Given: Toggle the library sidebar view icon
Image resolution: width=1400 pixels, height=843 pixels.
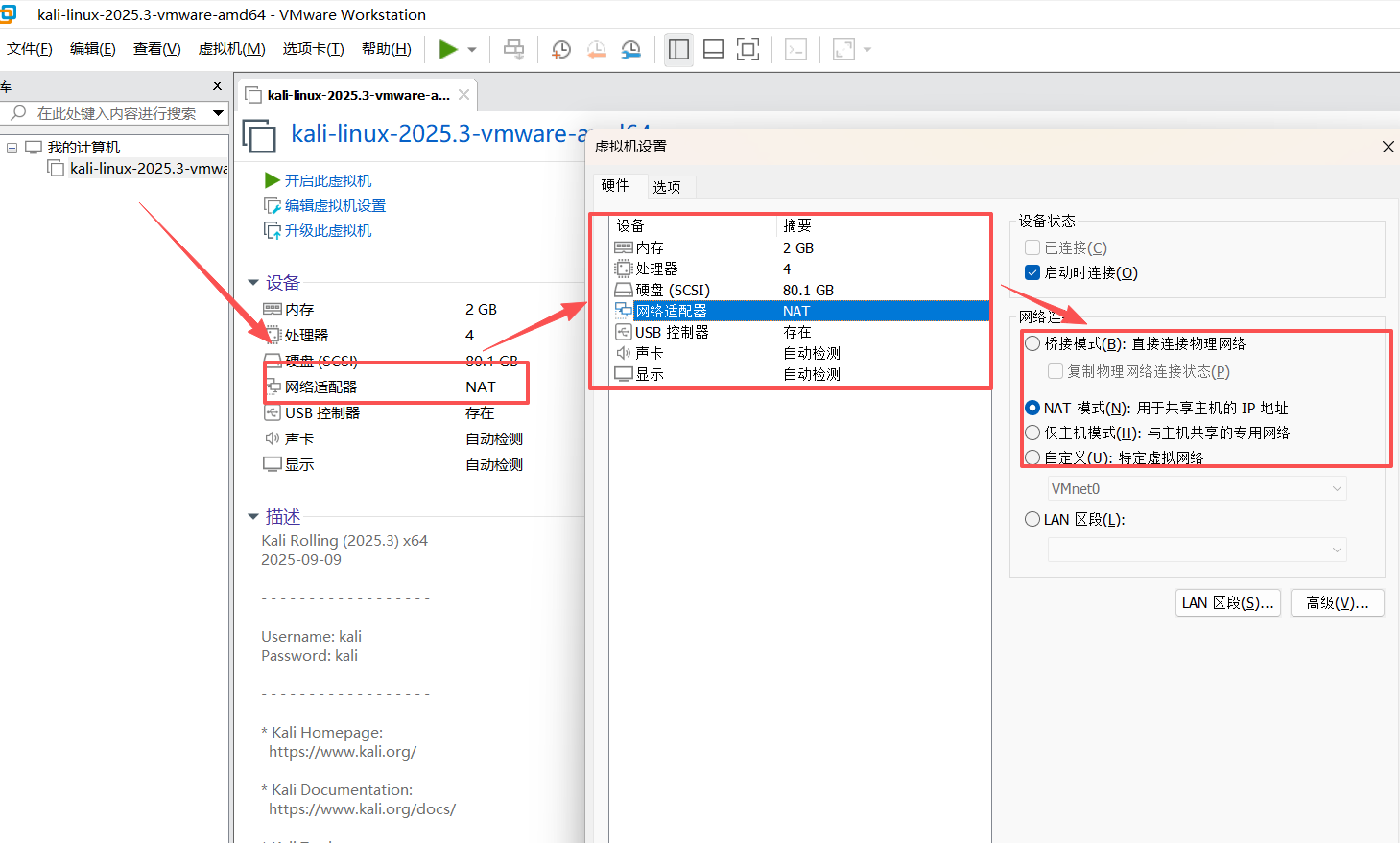Looking at the screenshot, I should click(678, 49).
